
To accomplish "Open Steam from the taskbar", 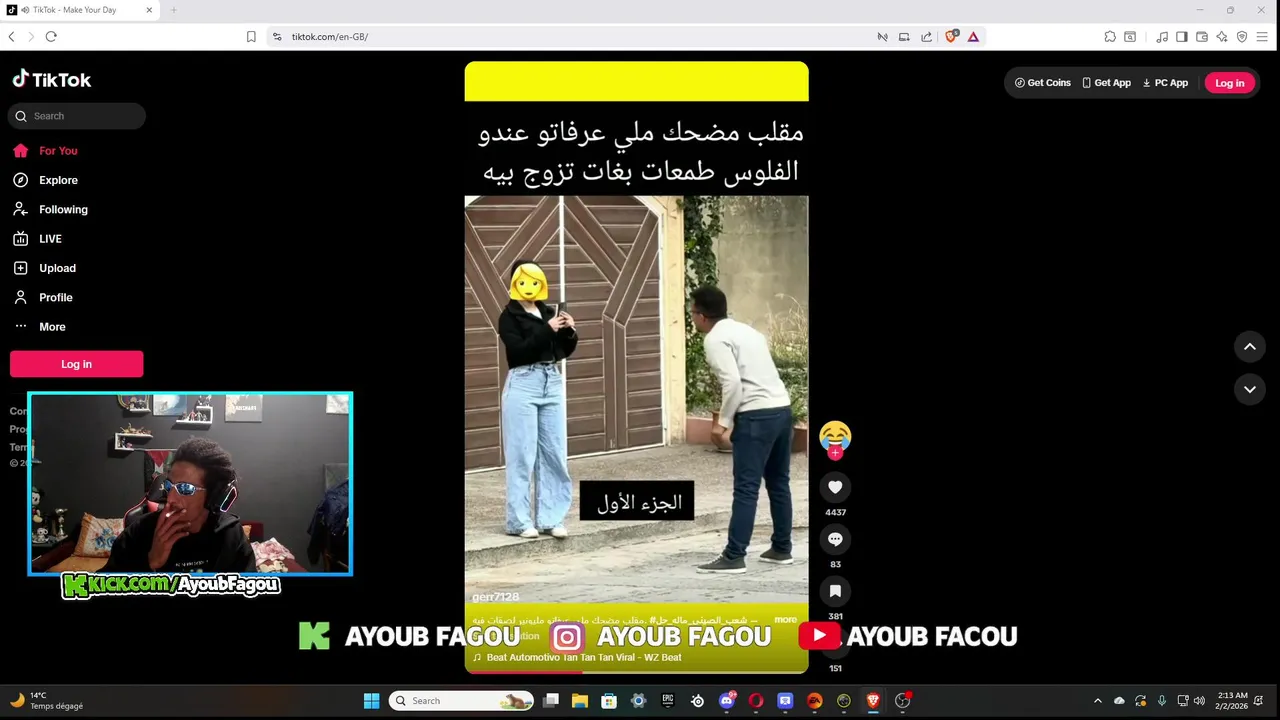I will pos(698,701).
